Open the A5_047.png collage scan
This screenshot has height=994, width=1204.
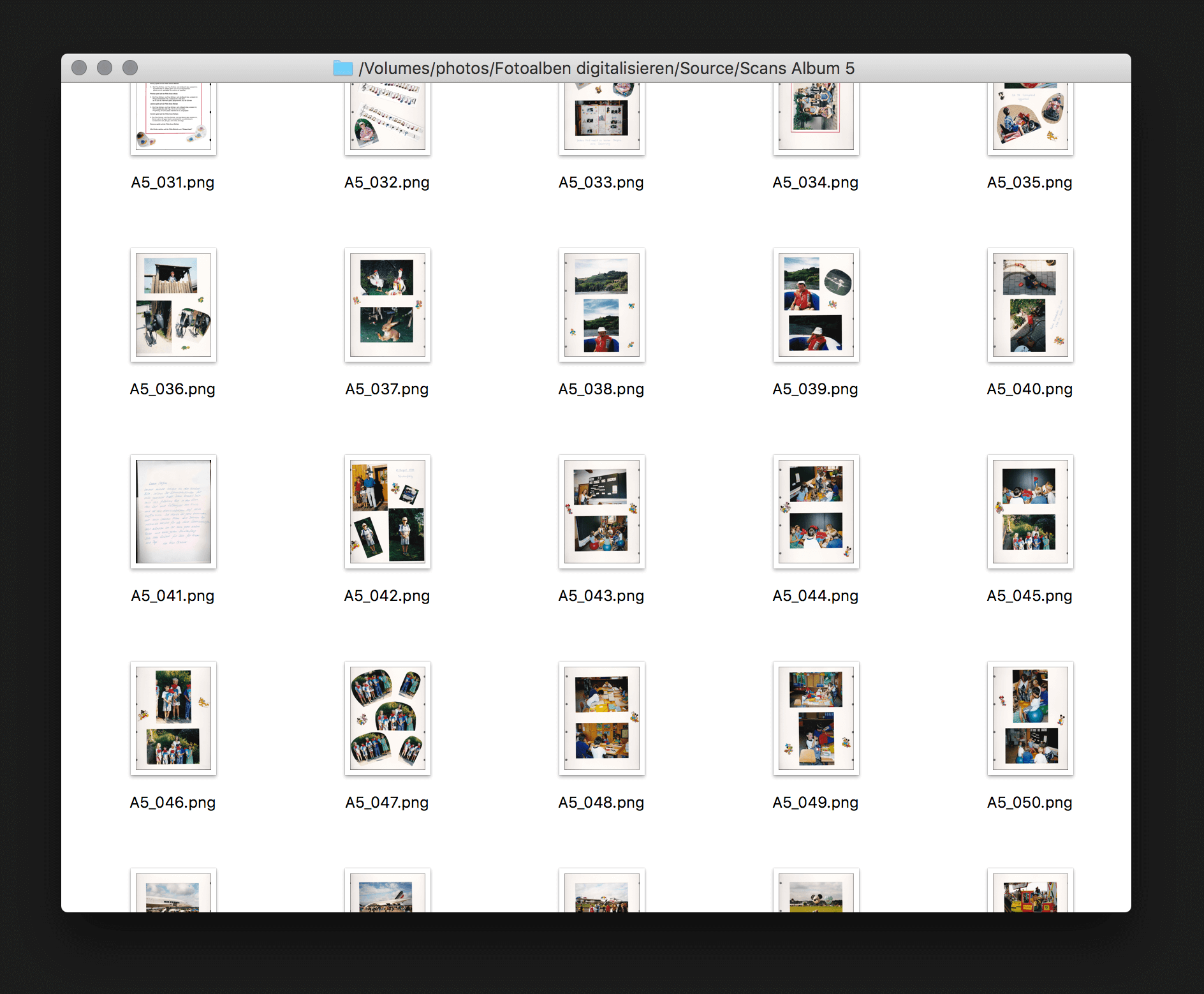pos(387,718)
